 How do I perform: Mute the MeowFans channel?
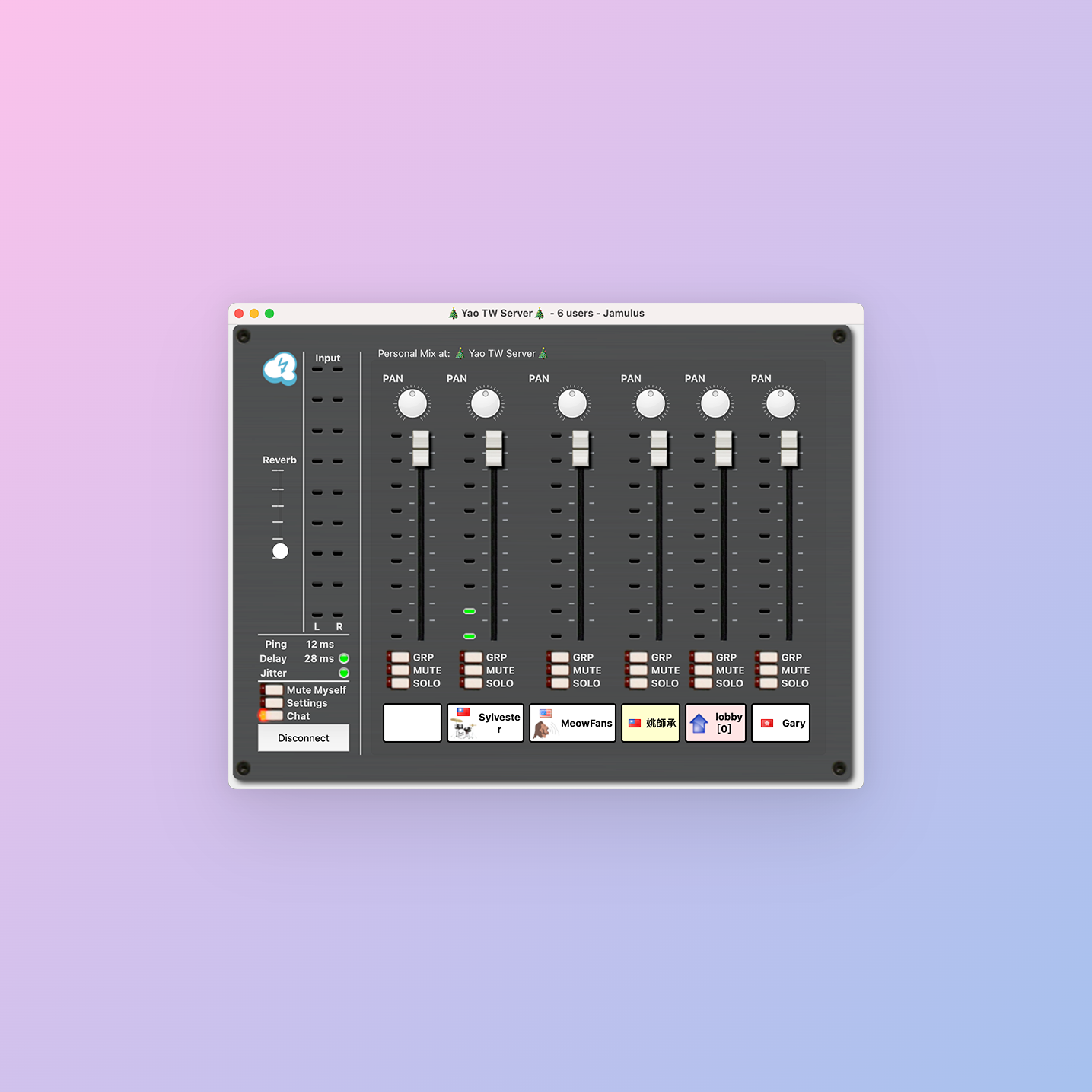(559, 670)
